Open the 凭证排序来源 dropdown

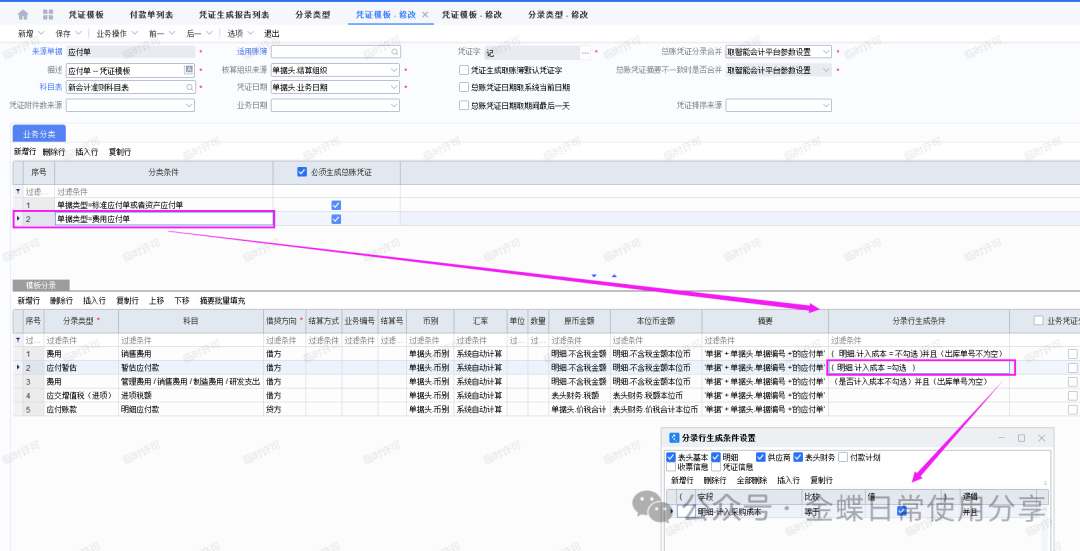pos(826,104)
